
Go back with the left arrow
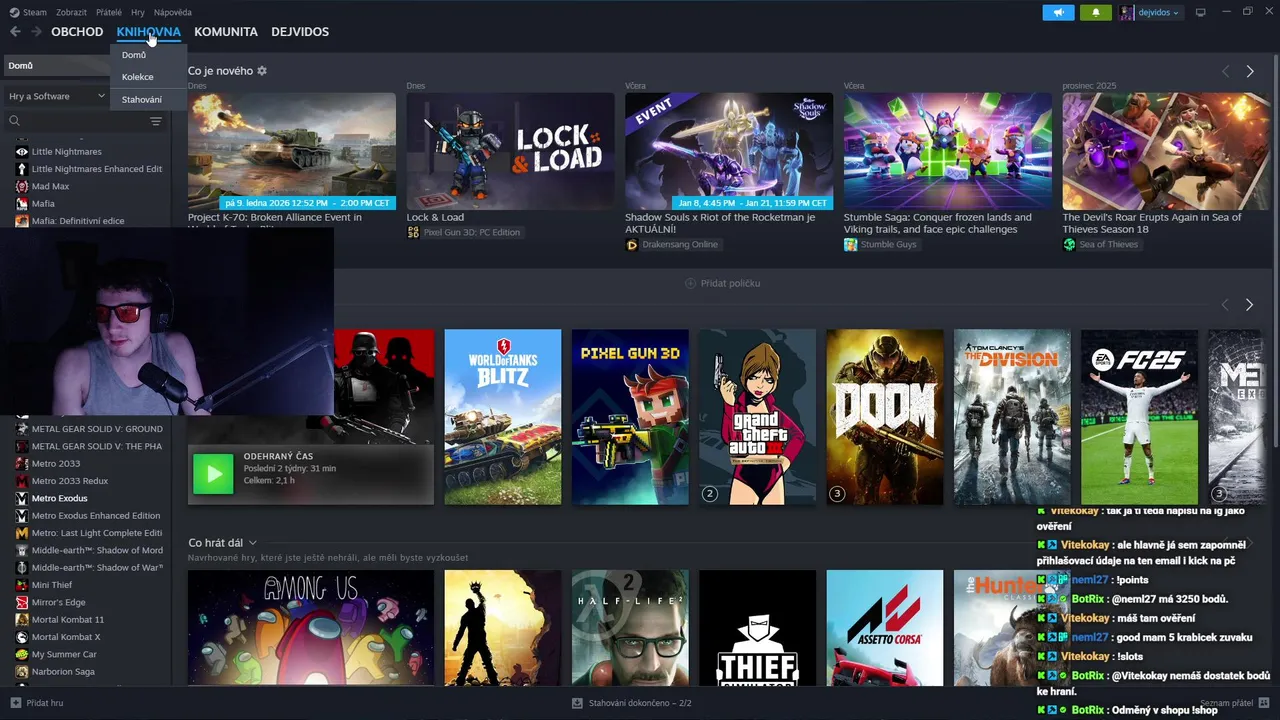[x=15, y=32]
